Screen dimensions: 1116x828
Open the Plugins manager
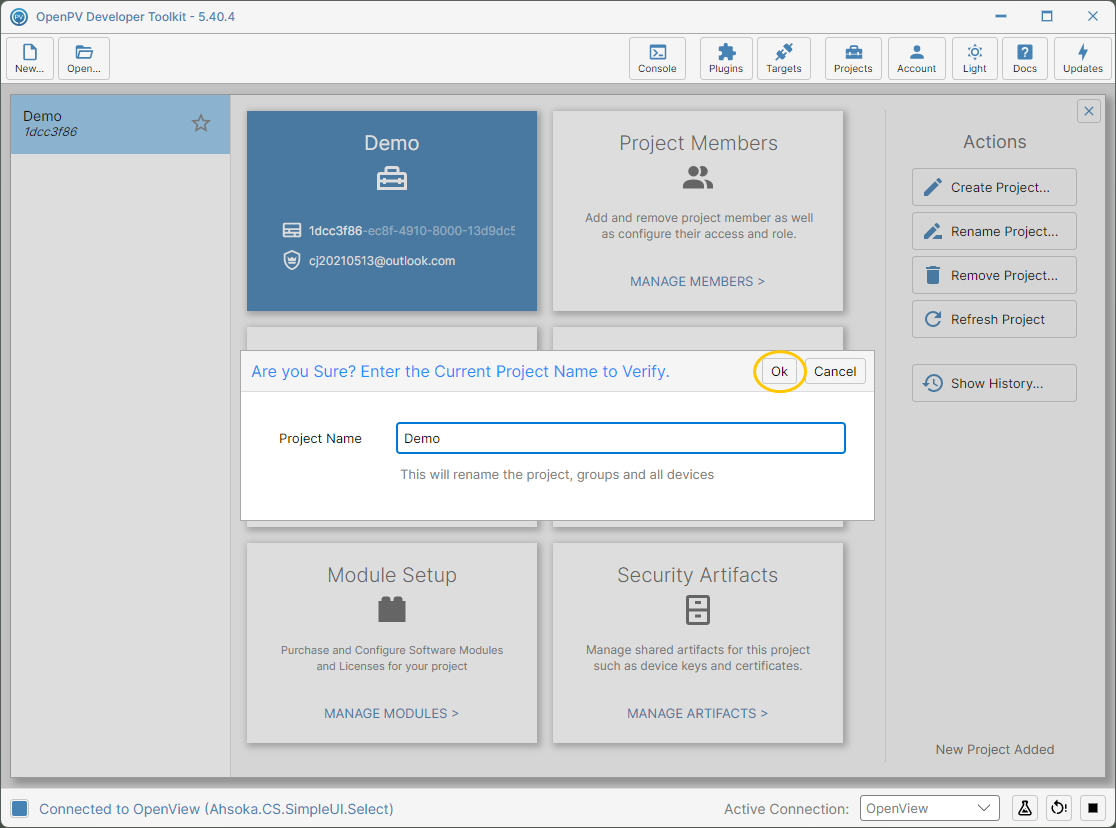point(726,58)
